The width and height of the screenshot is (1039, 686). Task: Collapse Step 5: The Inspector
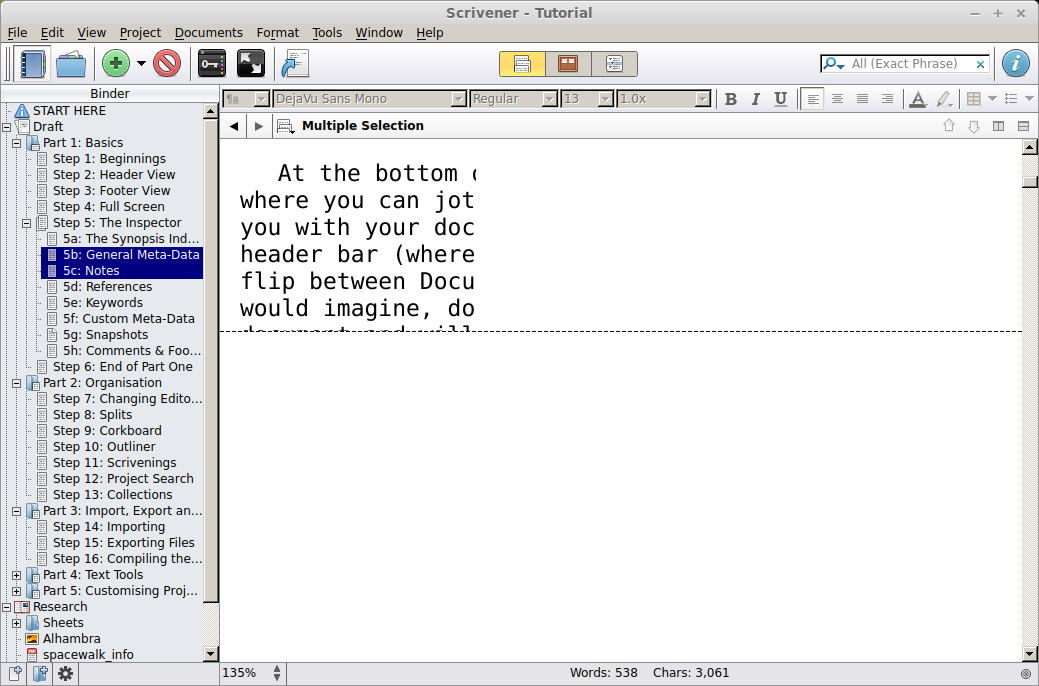tap(27, 223)
